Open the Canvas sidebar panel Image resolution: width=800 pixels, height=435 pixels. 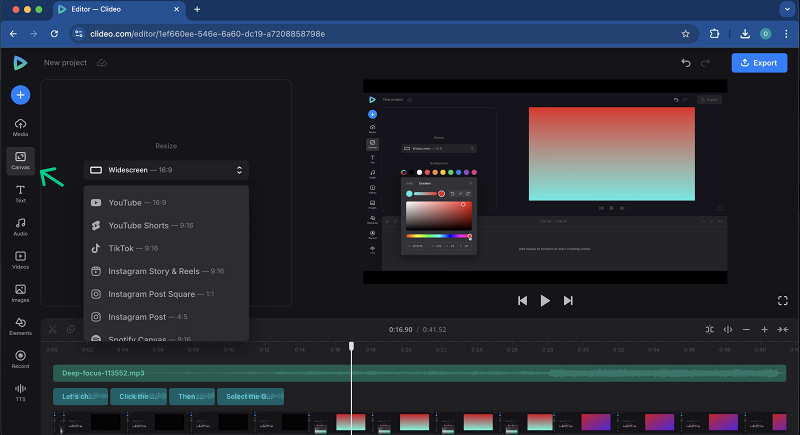[x=20, y=161]
